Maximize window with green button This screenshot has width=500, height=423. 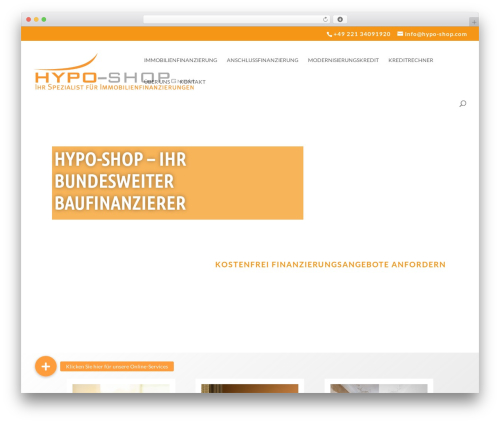44,20
